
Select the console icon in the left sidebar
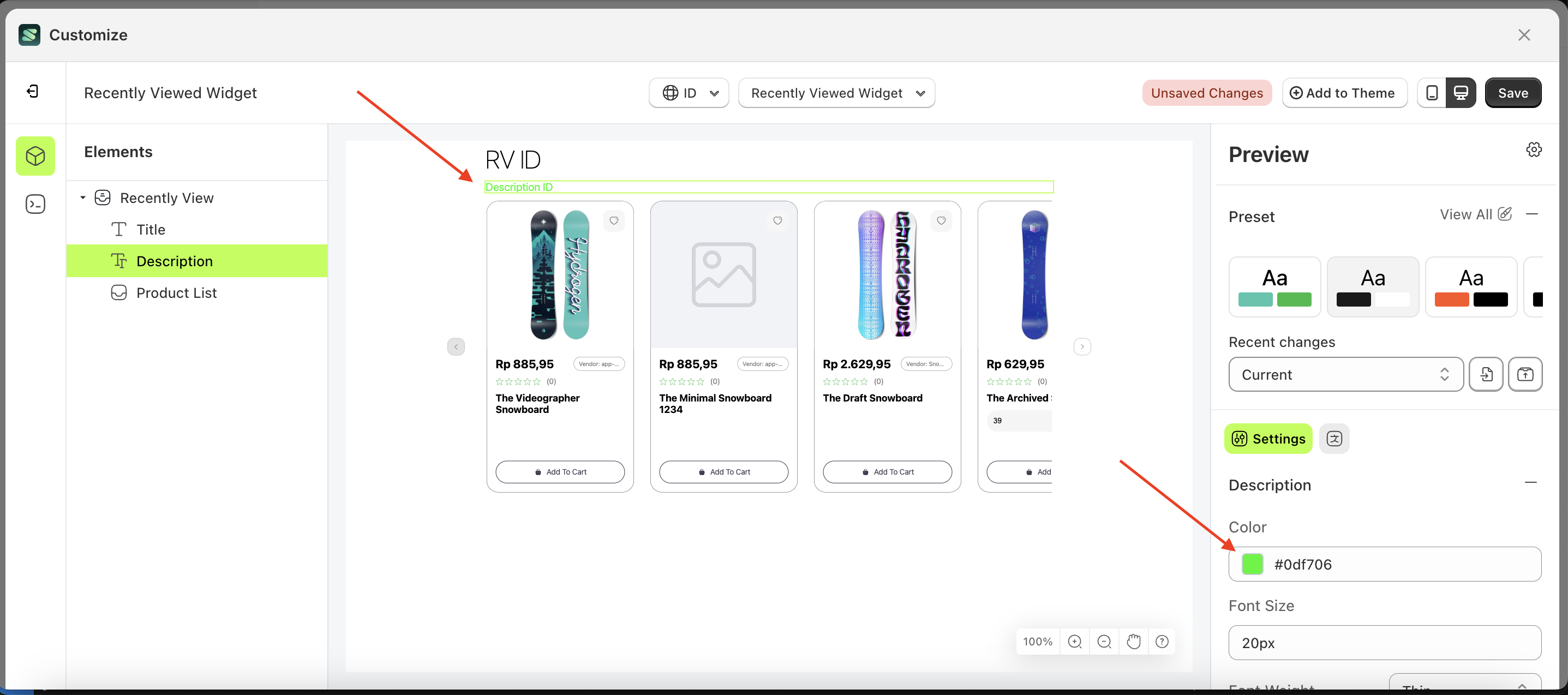(x=35, y=204)
